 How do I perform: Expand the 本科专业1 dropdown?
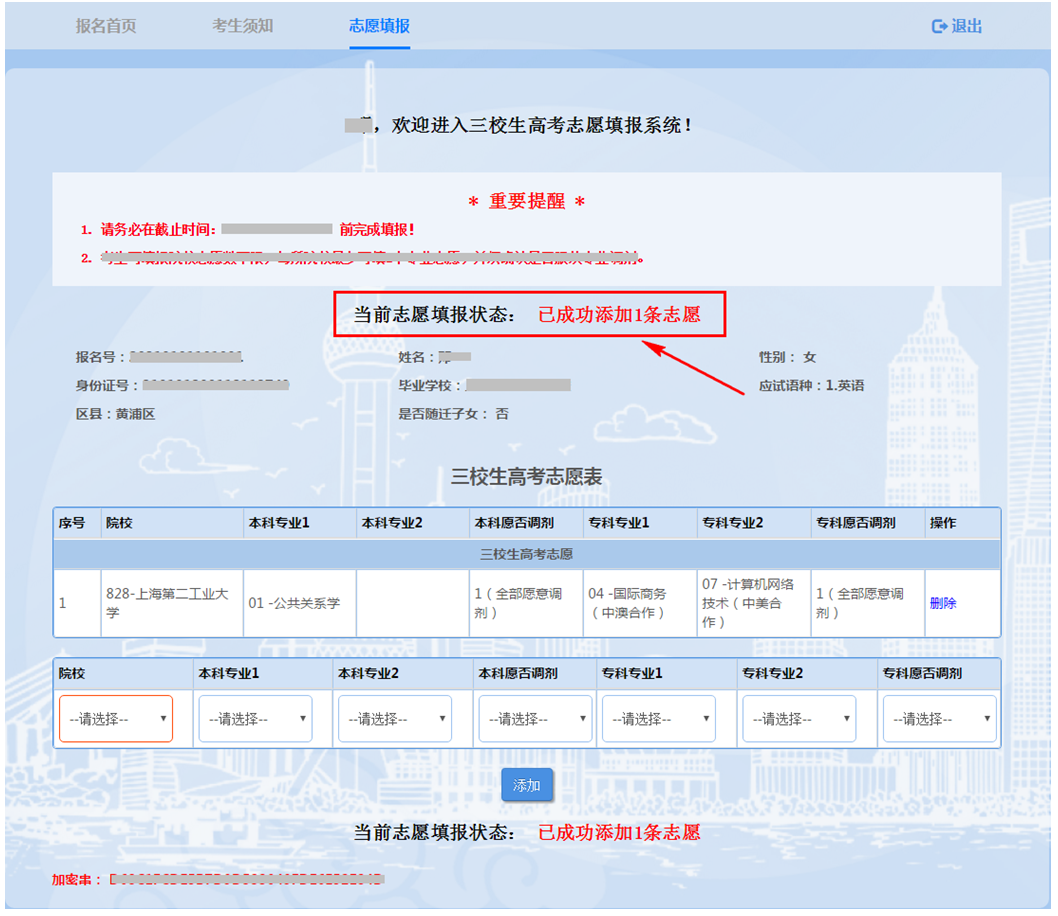(256, 719)
